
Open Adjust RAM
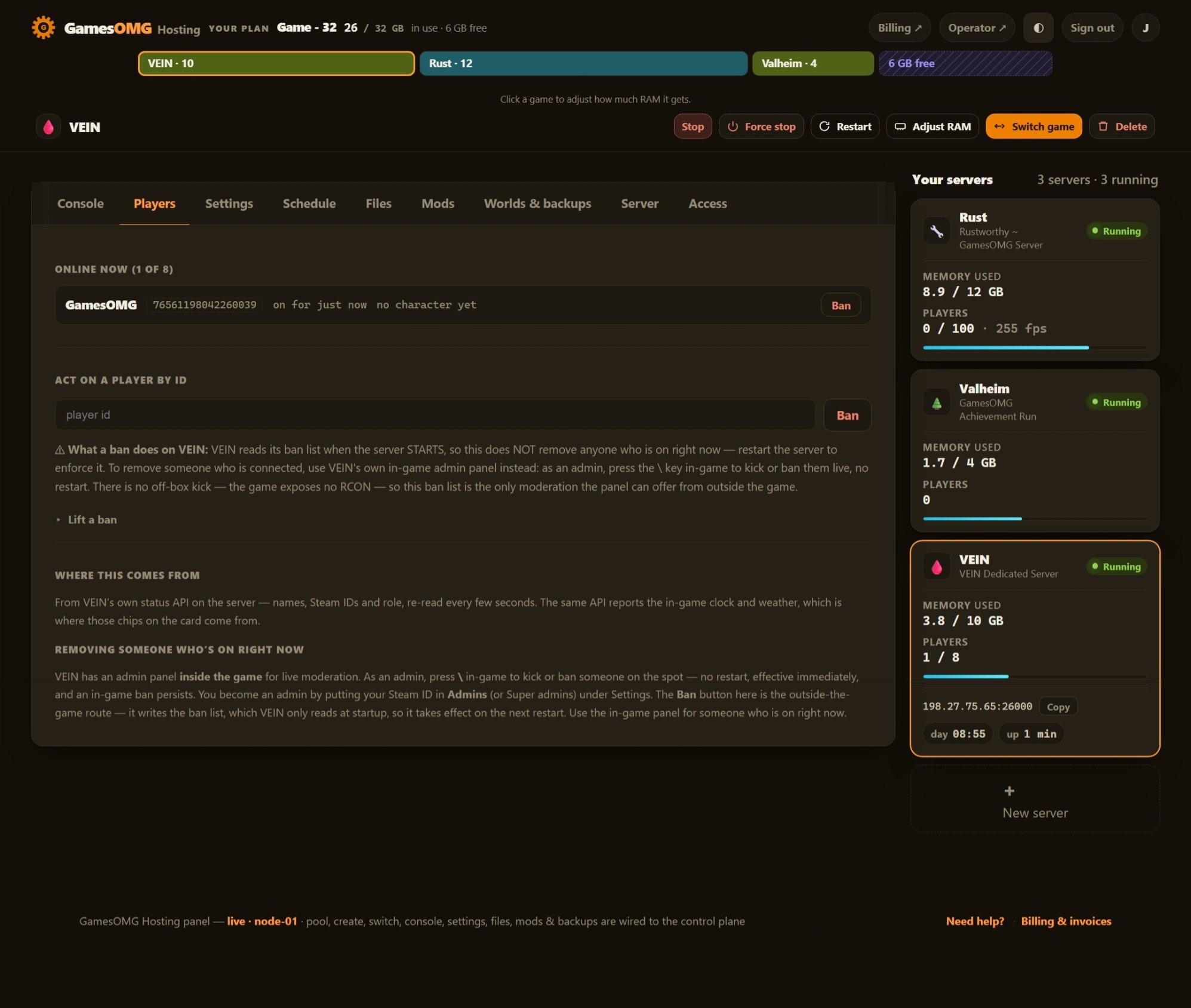pos(933,127)
